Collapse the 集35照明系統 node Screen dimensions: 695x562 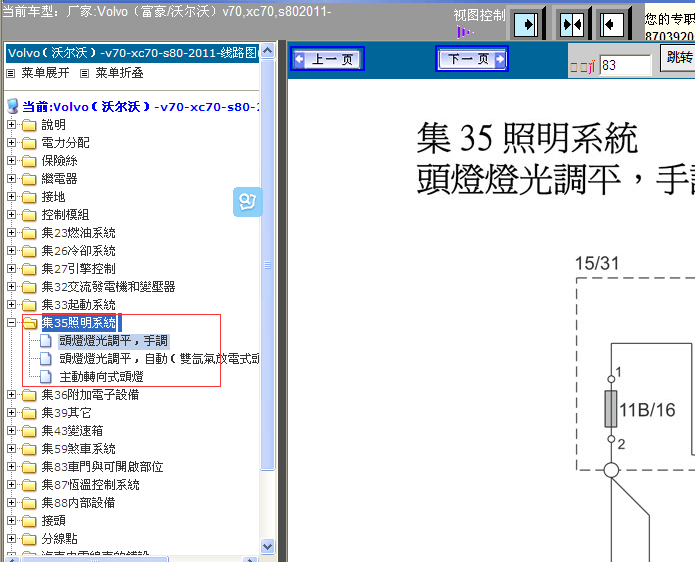click(12, 323)
